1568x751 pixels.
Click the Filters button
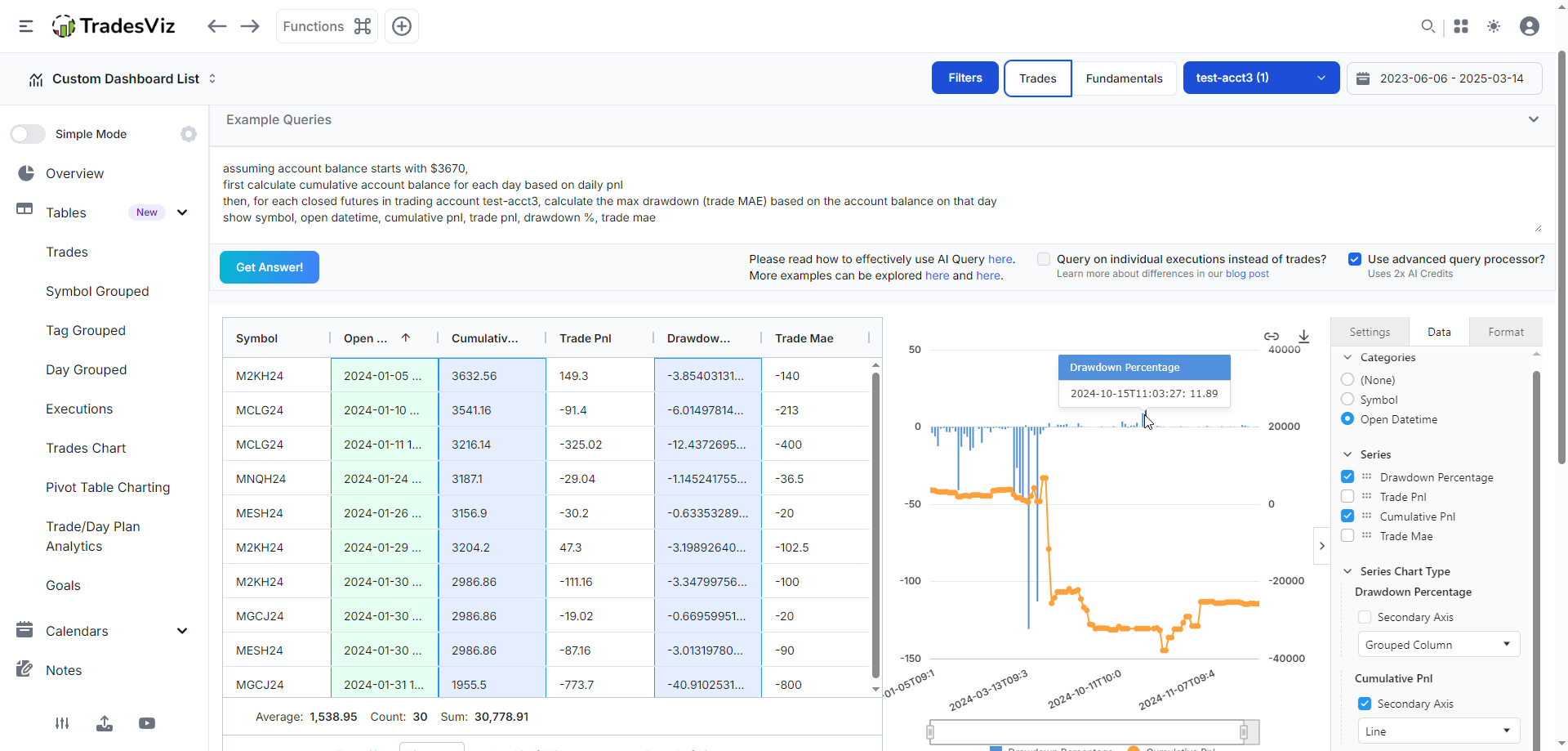coord(965,78)
